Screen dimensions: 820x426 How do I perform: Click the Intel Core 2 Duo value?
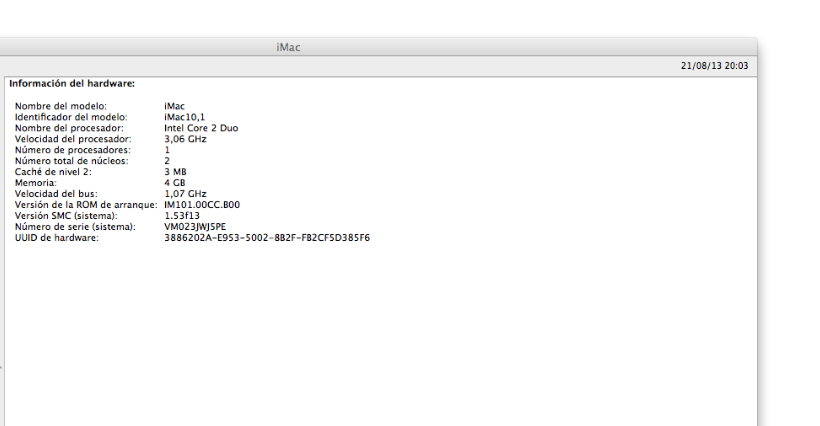201,128
